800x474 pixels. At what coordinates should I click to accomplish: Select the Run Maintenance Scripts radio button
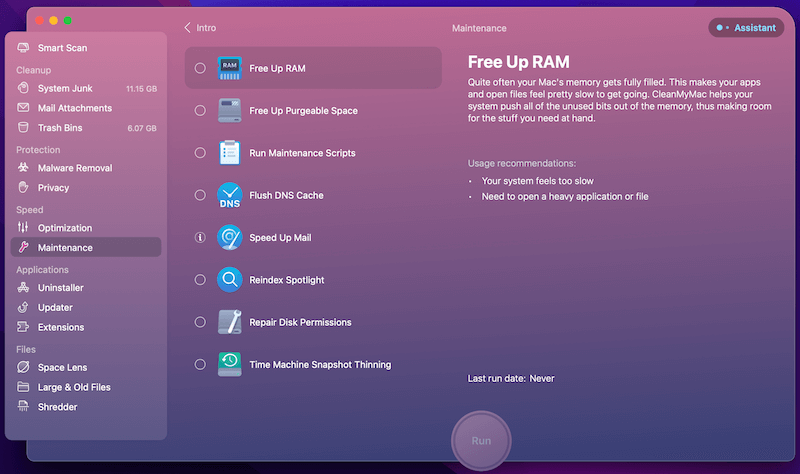coord(200,153)
